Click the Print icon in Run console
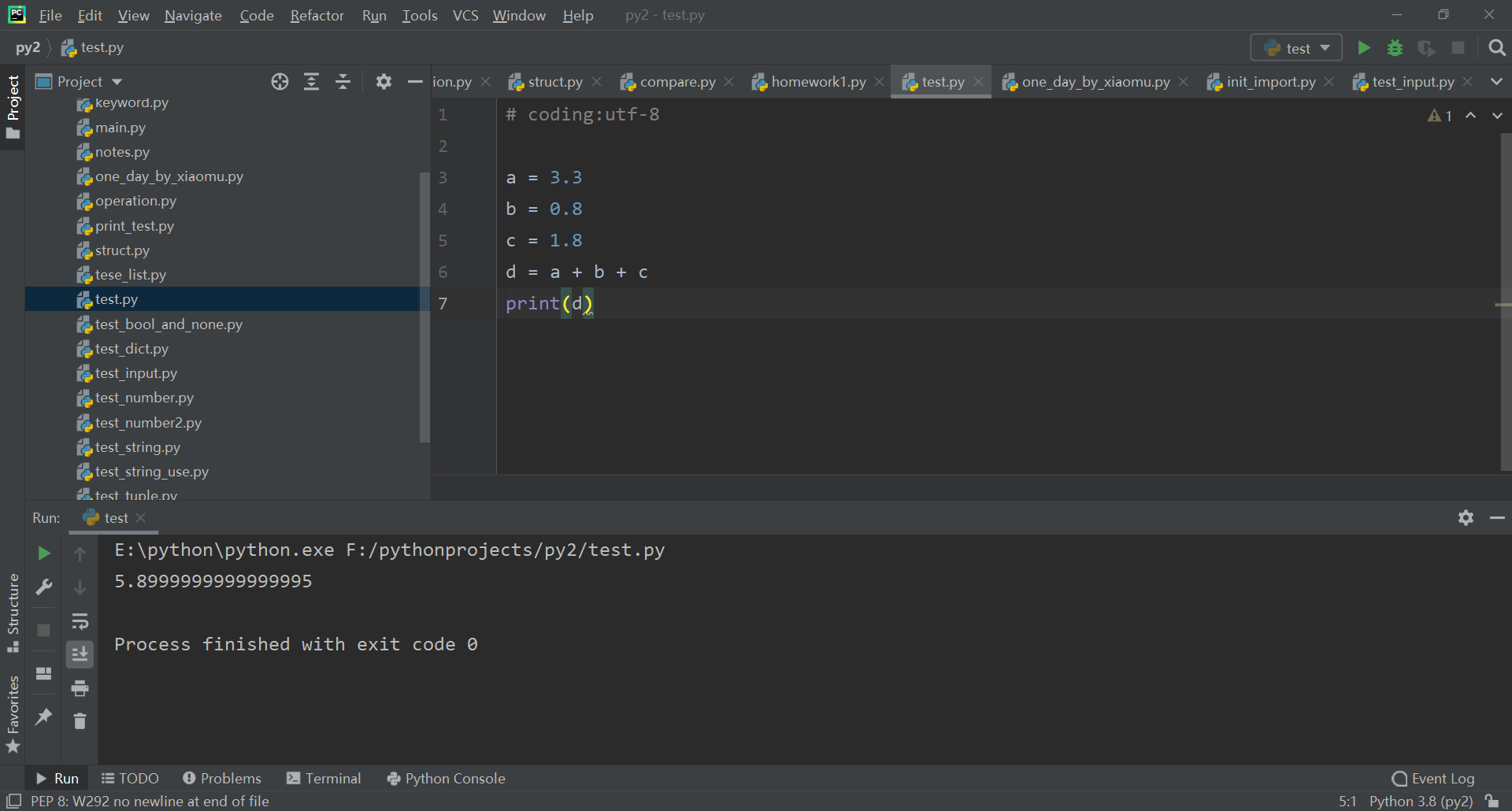 pyautogui.click(x=80, y=688)
